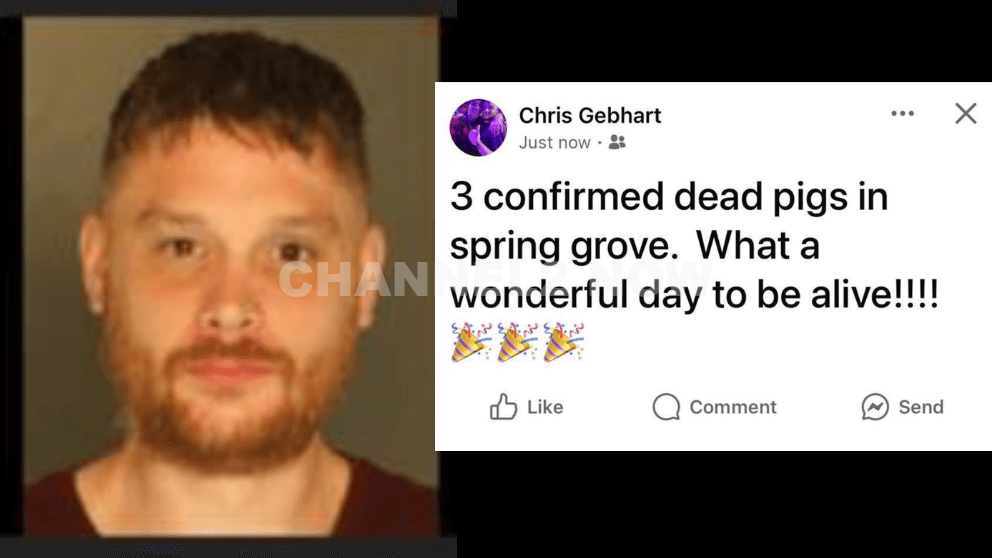The image size is (992, 558).
Task: Click the 'Send' text label
Action: [x=921, y=407]
